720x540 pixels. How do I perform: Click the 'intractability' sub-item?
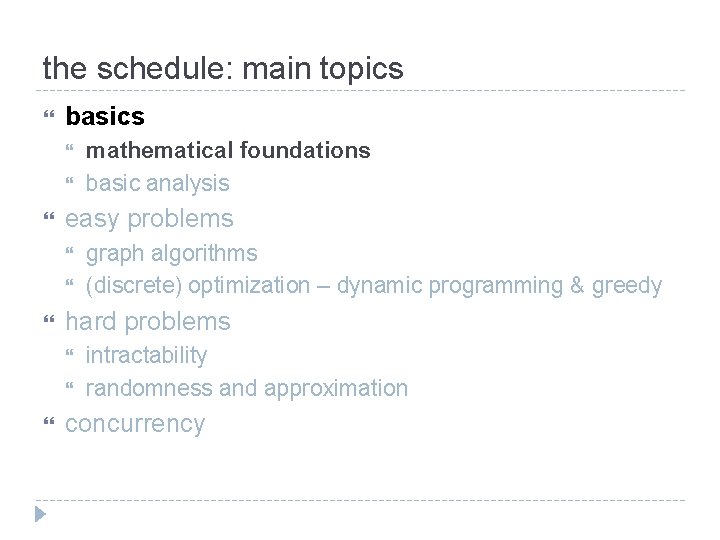[146, 355]
